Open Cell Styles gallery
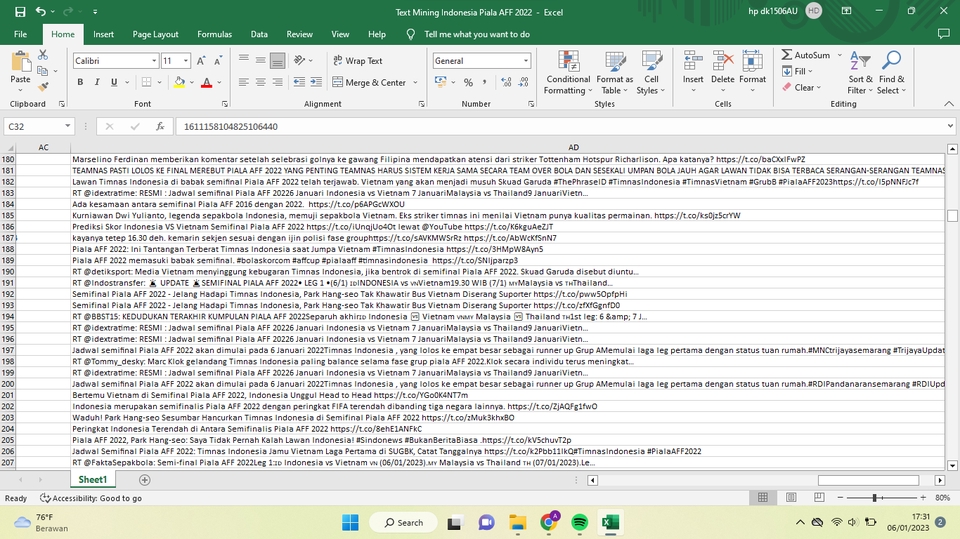This screenshot has height=539, width=960. [x=651, y=73]
